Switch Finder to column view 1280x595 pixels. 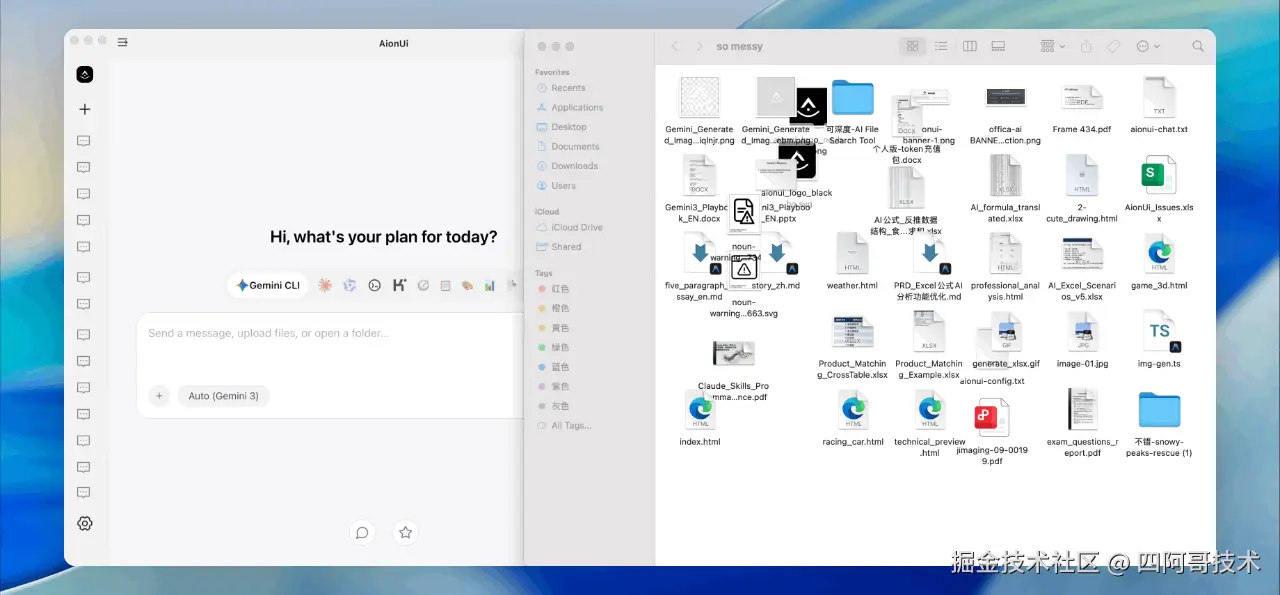click(969, 46)
